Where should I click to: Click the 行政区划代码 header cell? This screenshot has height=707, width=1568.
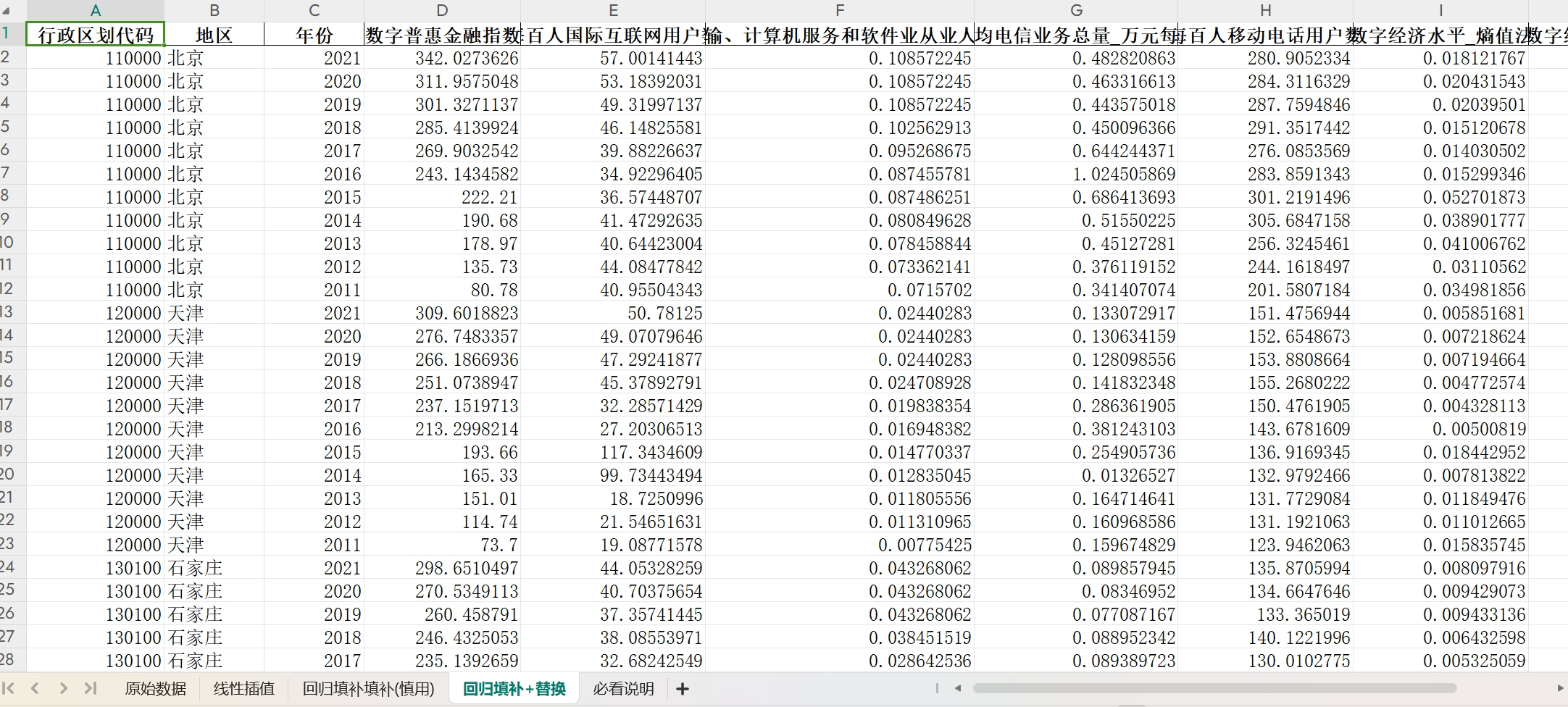(x=95, y=34)
